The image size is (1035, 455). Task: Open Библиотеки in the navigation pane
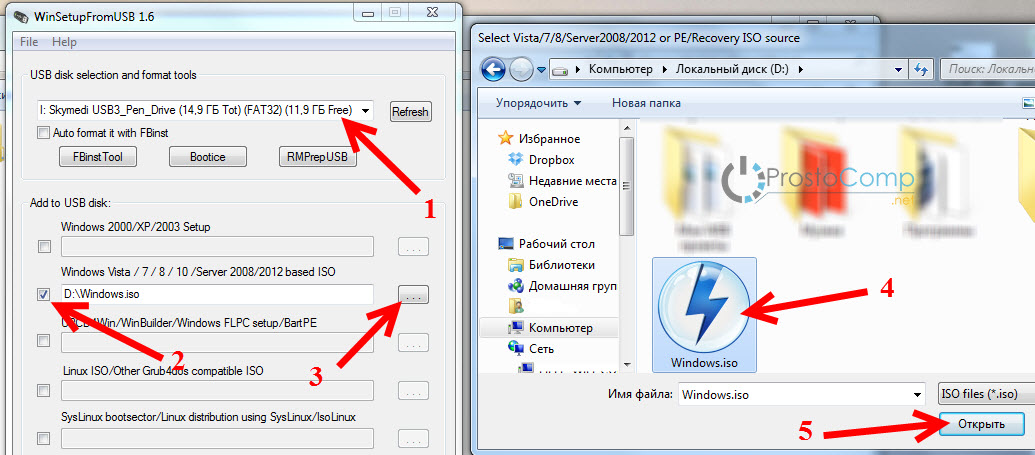click(562, 265)
